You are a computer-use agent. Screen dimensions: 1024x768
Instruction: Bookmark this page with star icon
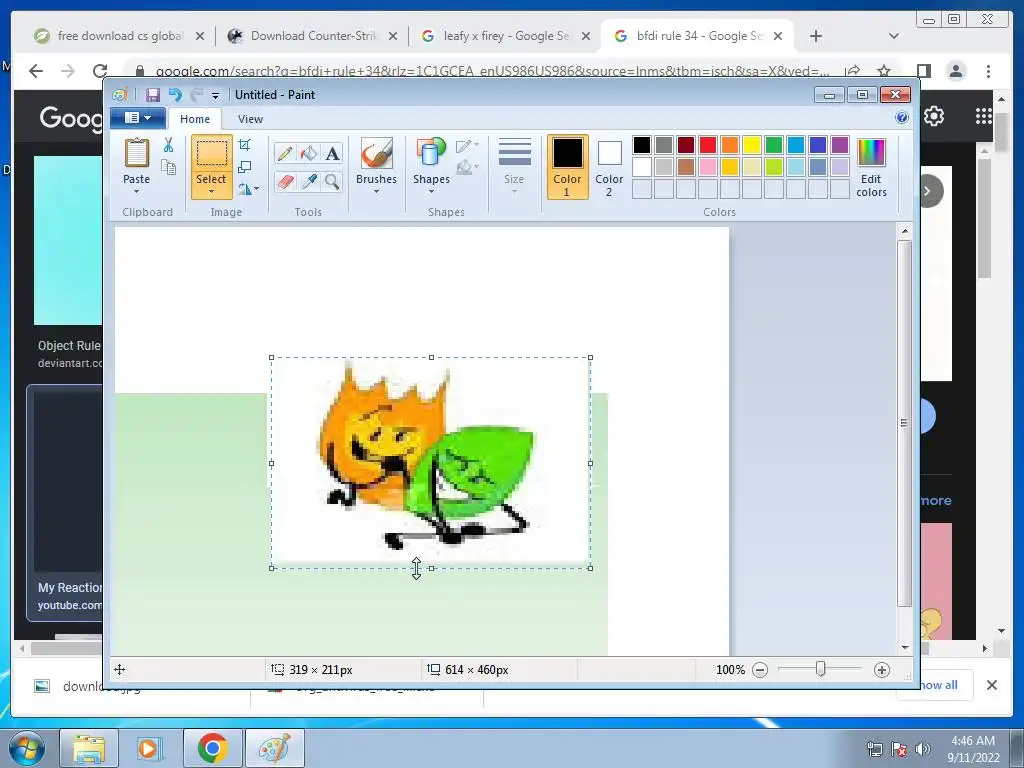pos(884,71)
